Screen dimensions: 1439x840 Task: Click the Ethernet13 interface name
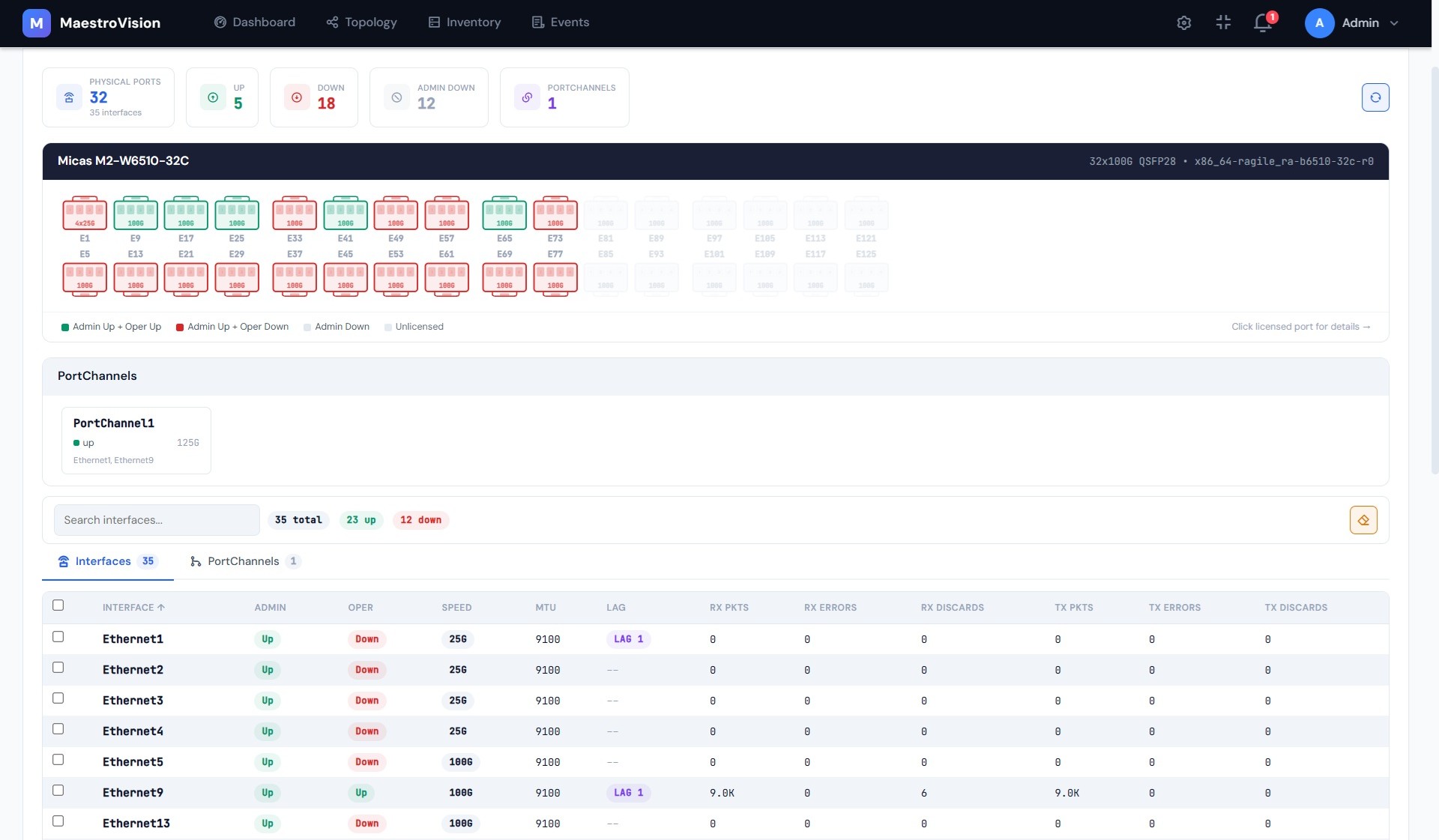click(x=136, y=824)
